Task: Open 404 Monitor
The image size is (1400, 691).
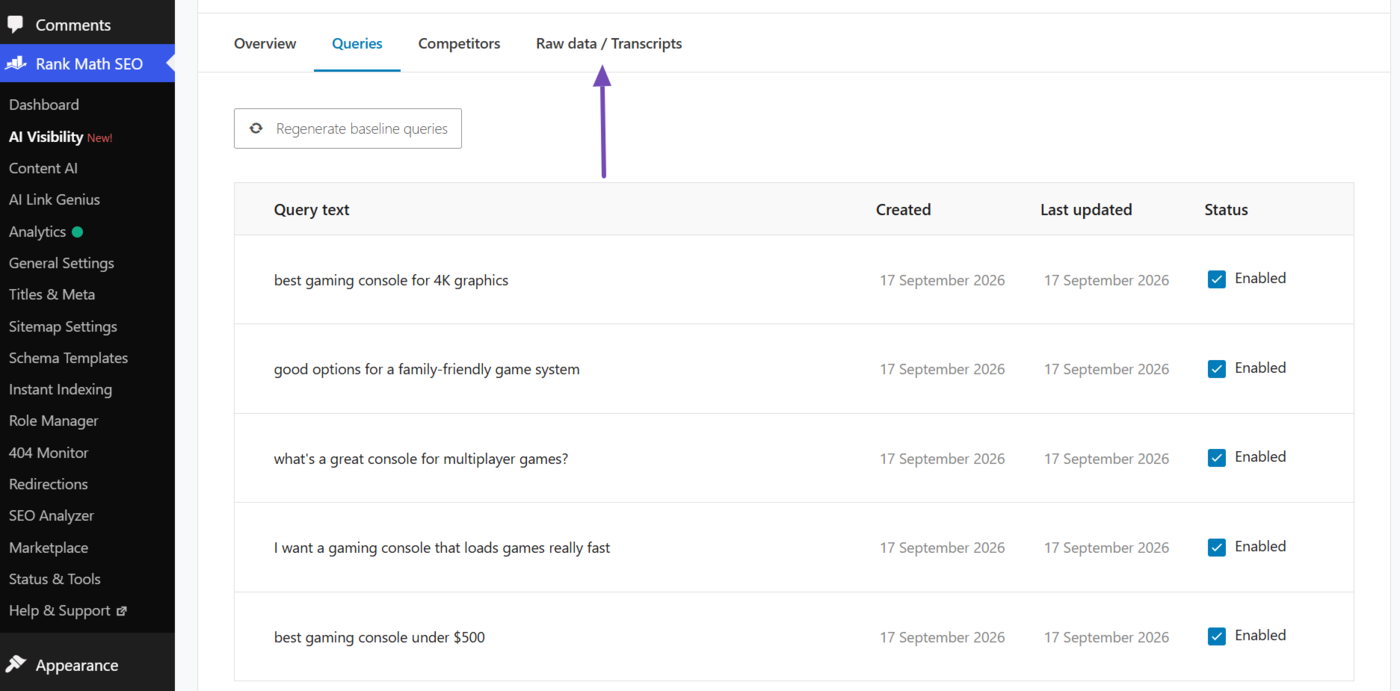Action: click(x=48, y=452)
